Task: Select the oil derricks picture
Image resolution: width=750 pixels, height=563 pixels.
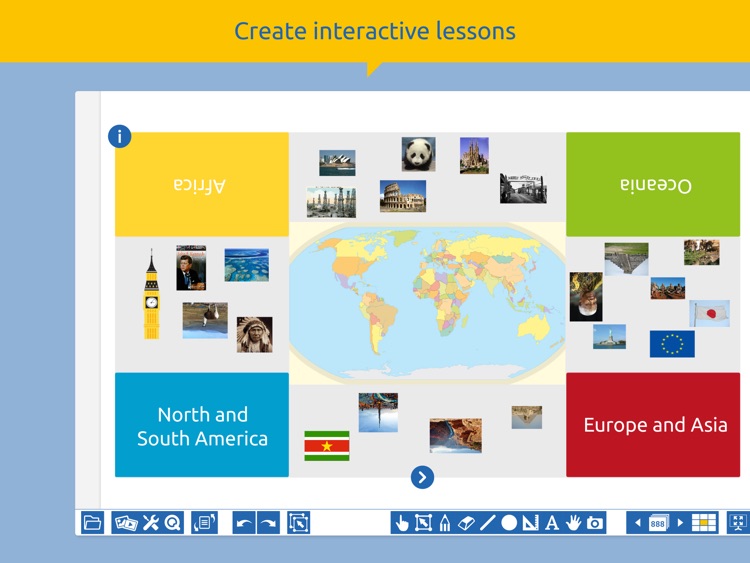Action: (331, 202)
